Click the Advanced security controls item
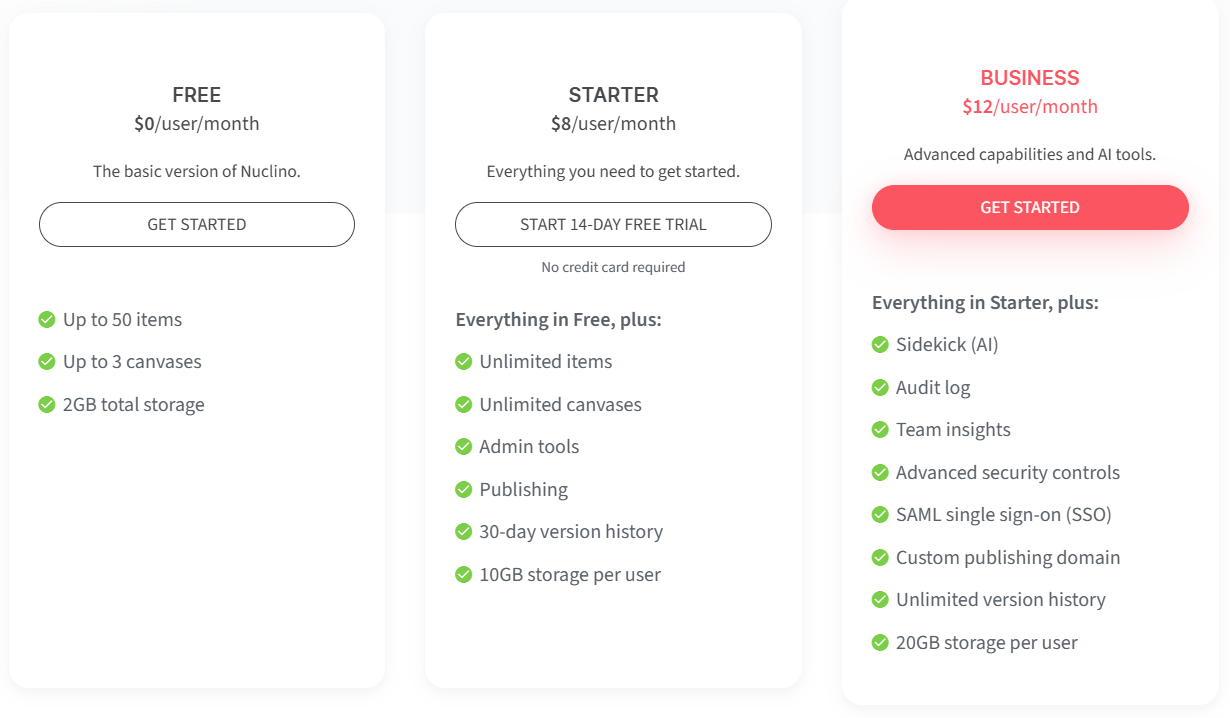The image size is (1230, 718). pyautogui.click(x=1008, y=473)
